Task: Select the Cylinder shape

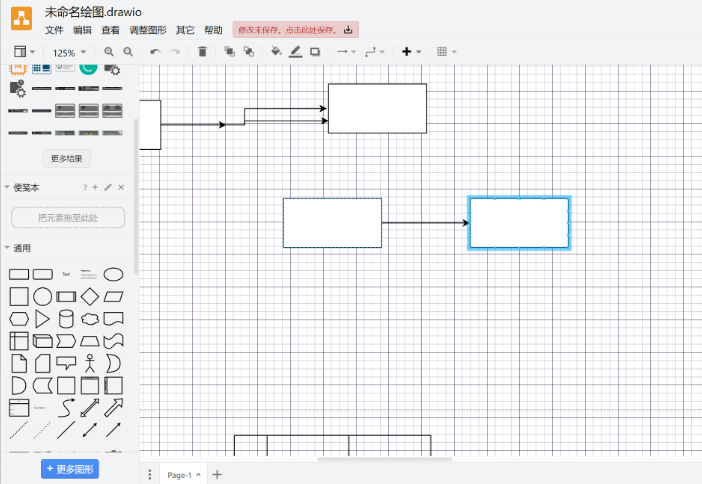Action: 66,319
